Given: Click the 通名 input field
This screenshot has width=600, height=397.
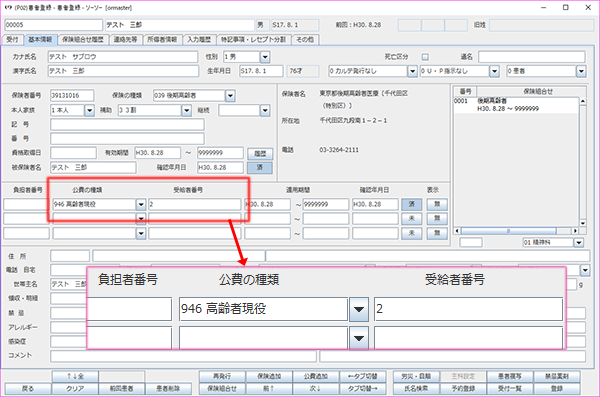Looking at the screenshot, I should coord(532,57).
